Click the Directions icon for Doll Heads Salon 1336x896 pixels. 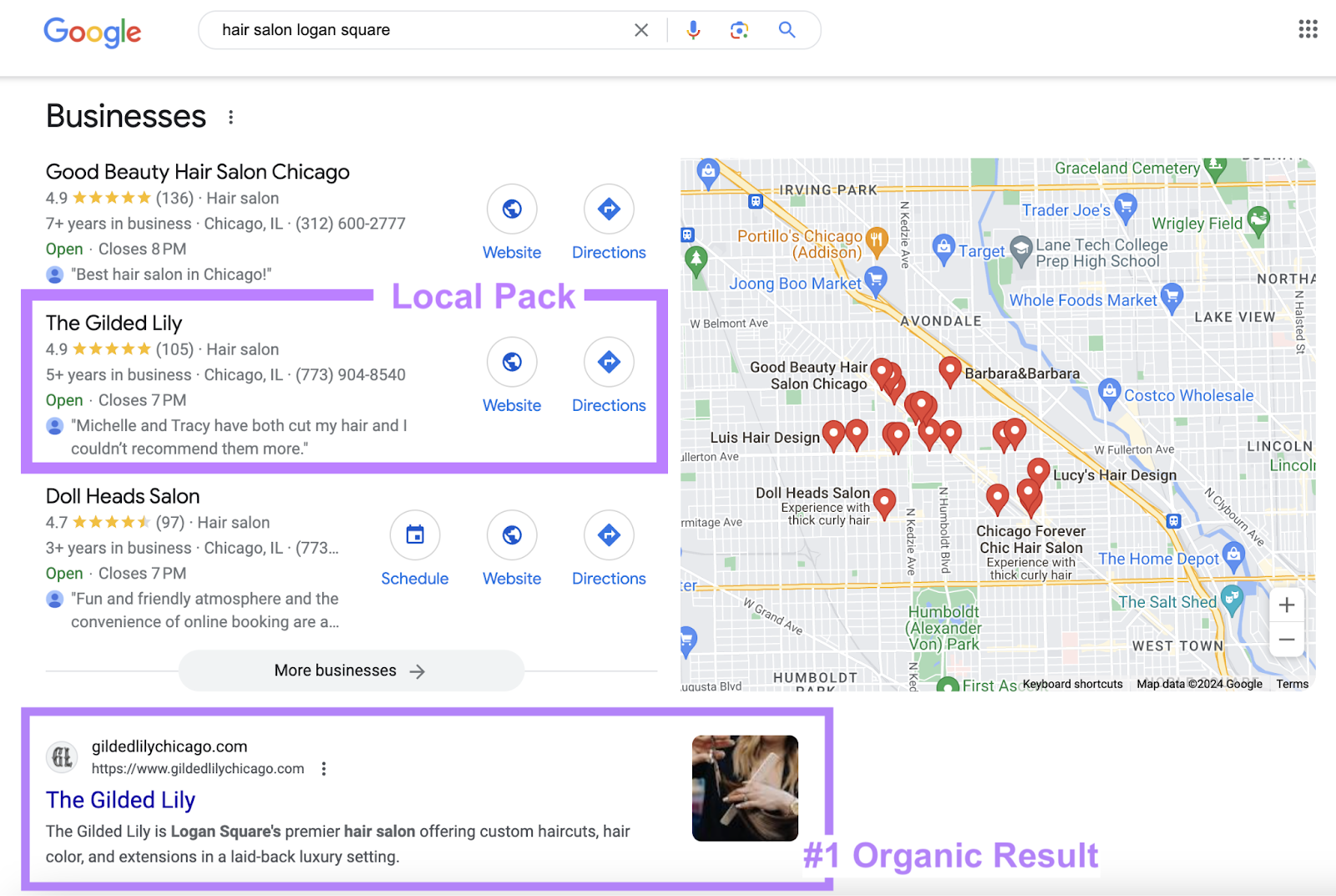click(x=608, y=534)
